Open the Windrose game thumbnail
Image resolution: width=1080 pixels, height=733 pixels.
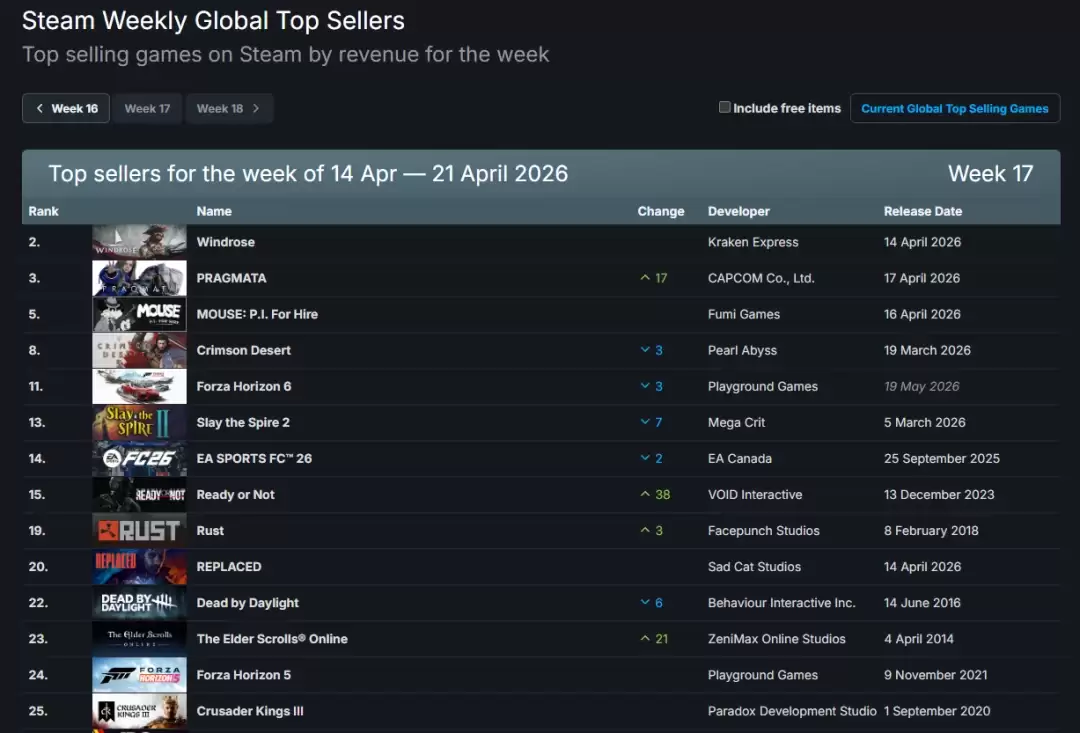(139, 242)
